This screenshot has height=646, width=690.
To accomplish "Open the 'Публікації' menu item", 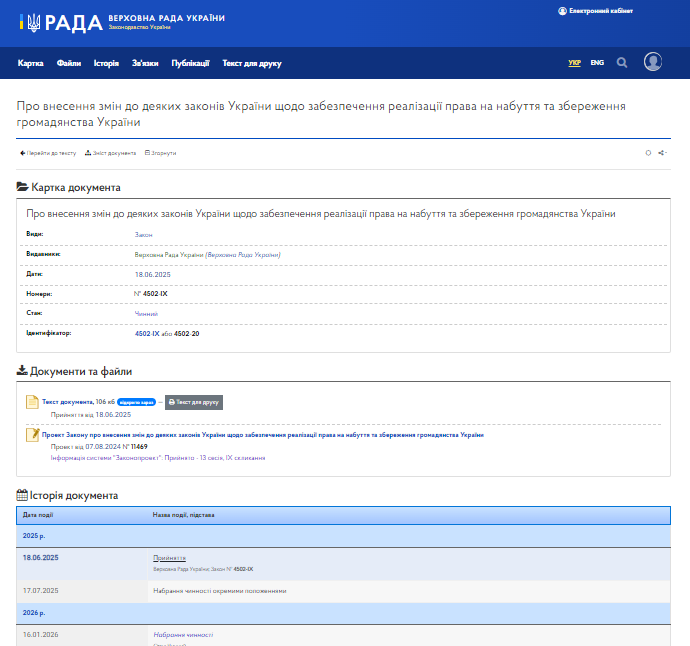I will point(190,63).
